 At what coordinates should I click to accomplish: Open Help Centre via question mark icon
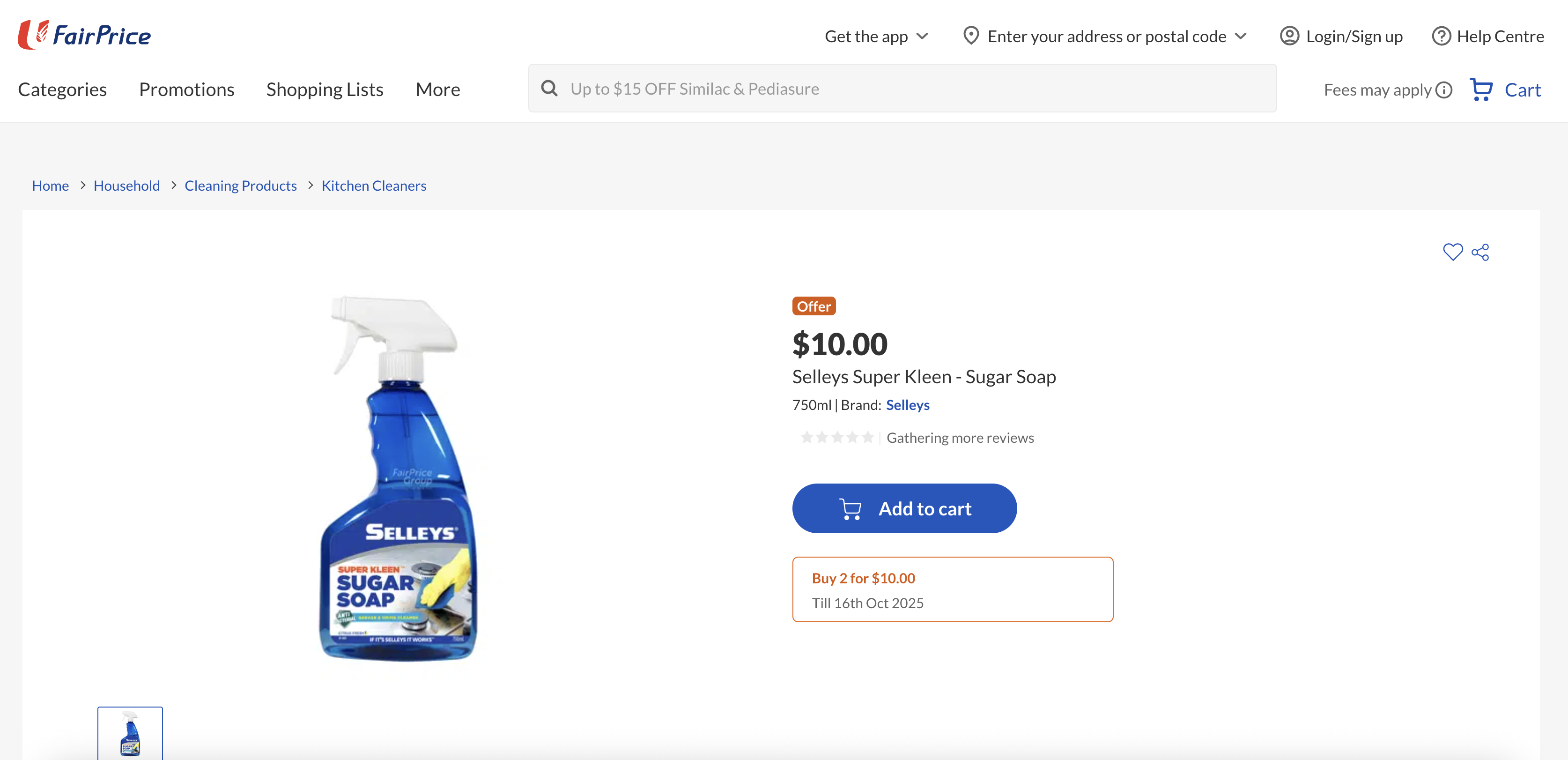pyautogui.click(x=1442, y=36)
